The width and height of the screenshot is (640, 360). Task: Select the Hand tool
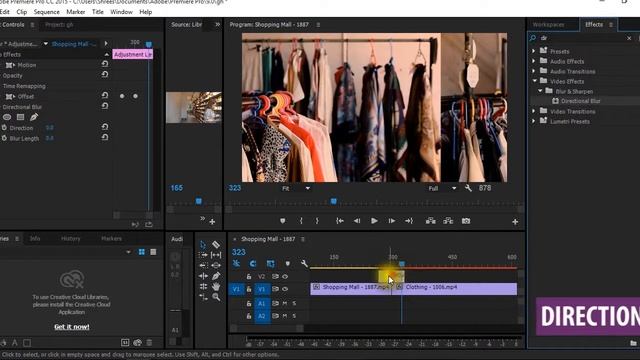[216, 287]
